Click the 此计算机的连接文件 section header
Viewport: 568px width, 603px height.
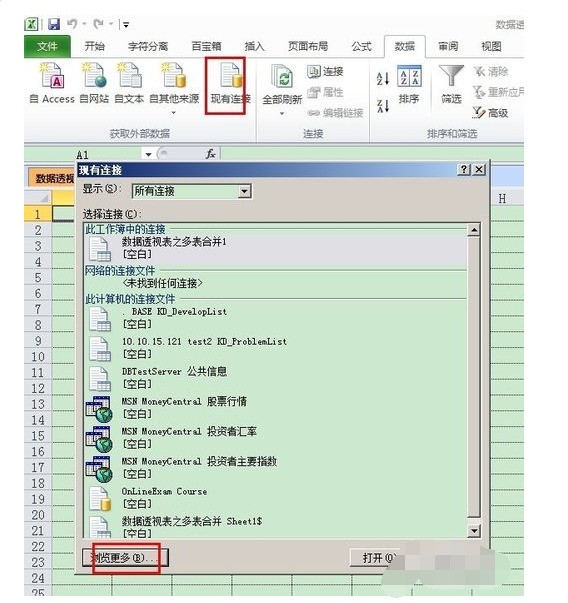tap(130, 299)
